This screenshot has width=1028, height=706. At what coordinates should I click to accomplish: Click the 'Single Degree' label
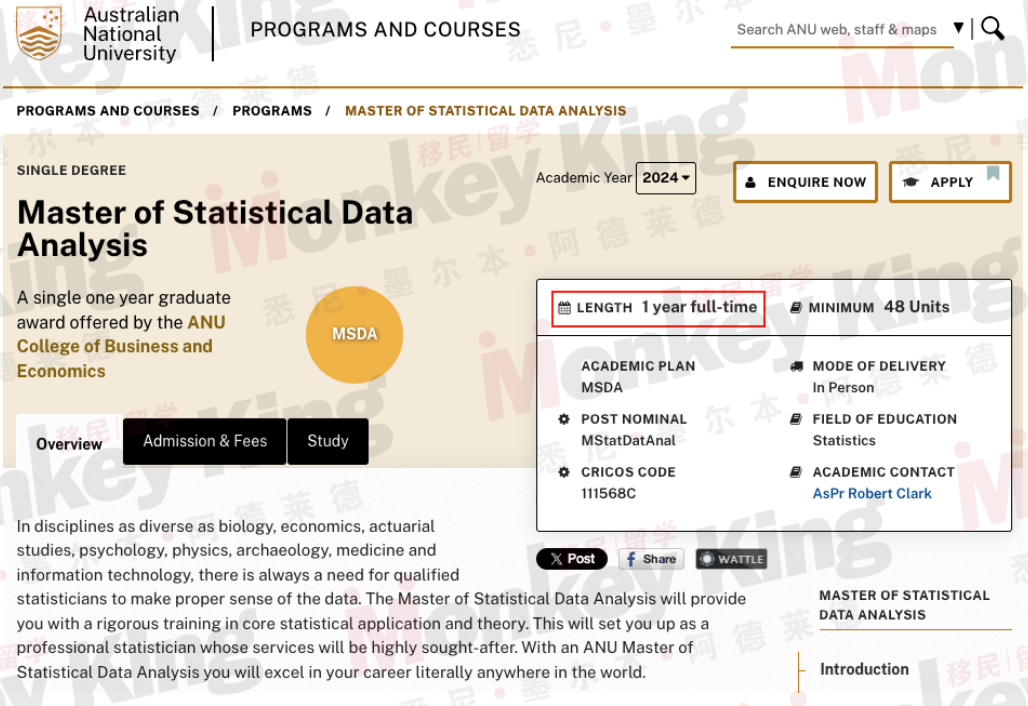[x=71, y=170]
